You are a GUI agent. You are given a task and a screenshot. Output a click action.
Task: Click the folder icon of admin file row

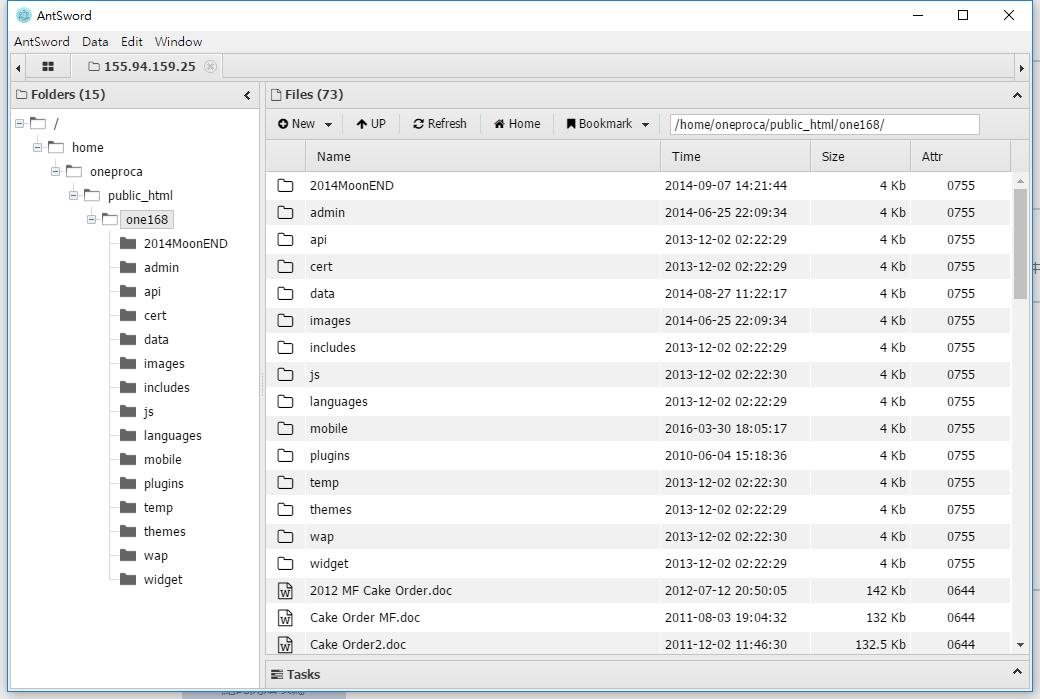(285, 213)
